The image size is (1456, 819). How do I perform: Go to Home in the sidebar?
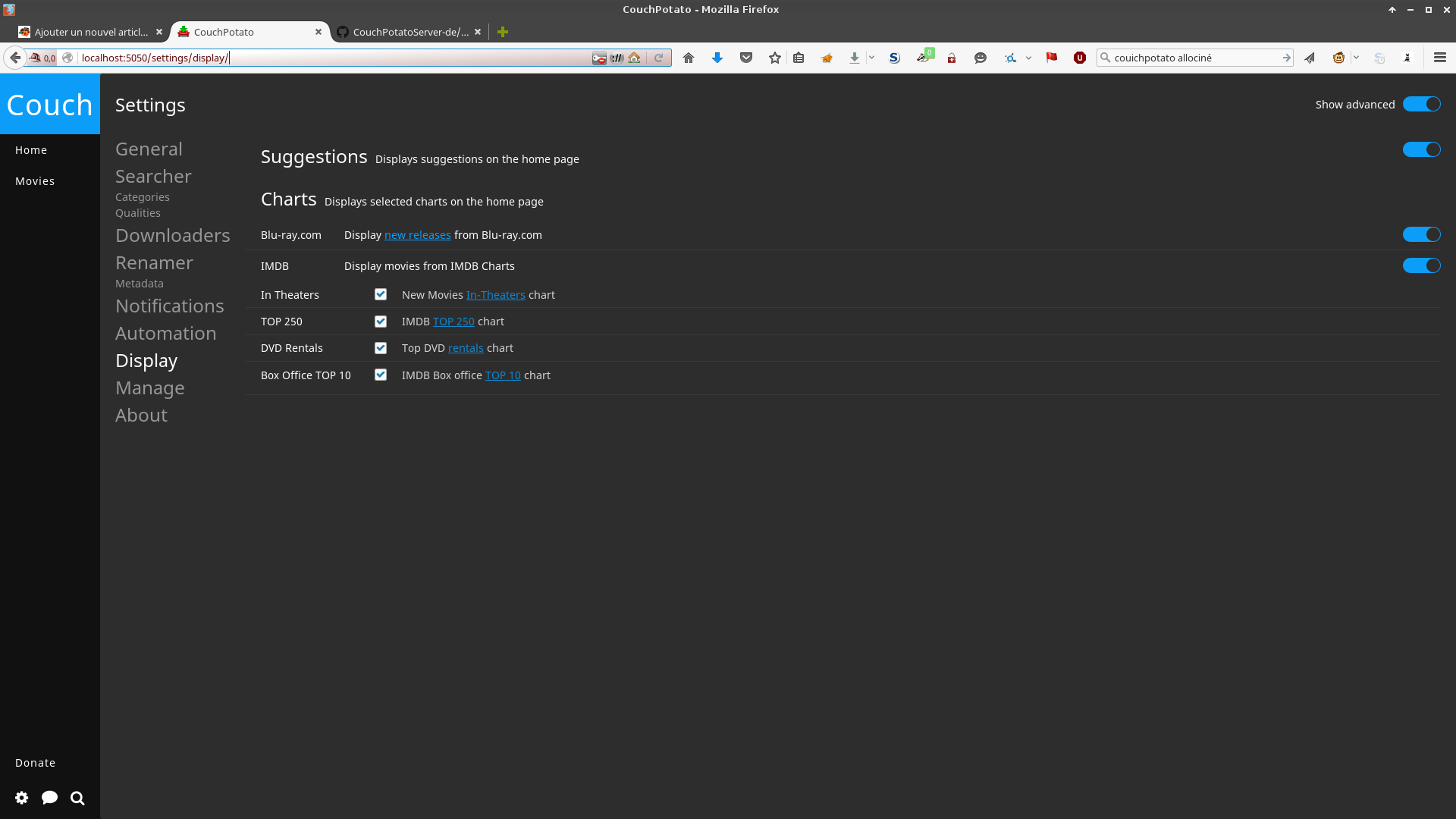[x=31, y=150]
